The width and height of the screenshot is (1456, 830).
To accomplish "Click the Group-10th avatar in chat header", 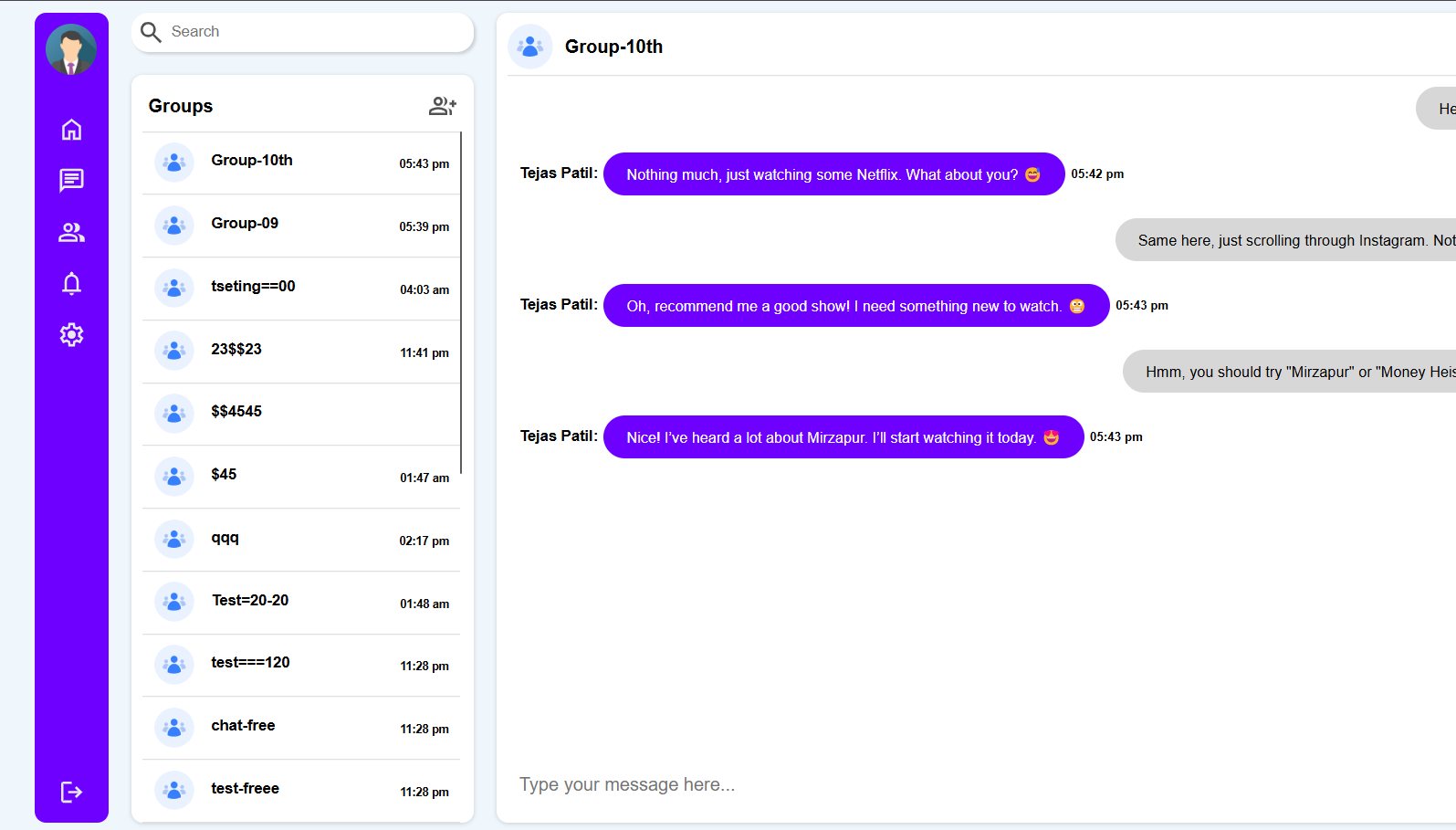I will 530,47.
